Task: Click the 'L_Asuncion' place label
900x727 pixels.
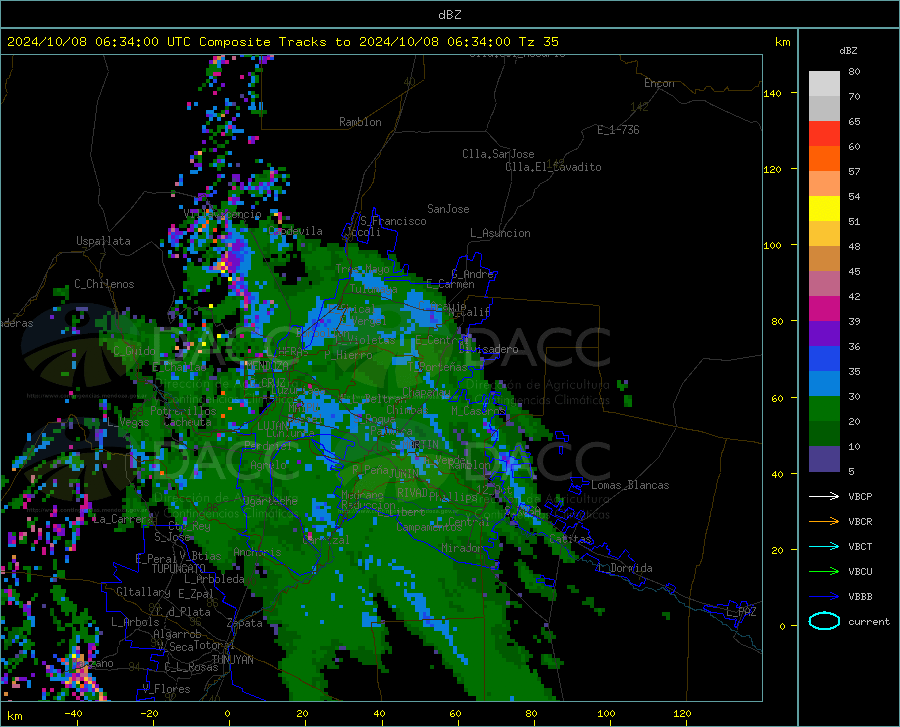Action: (500, 233)
